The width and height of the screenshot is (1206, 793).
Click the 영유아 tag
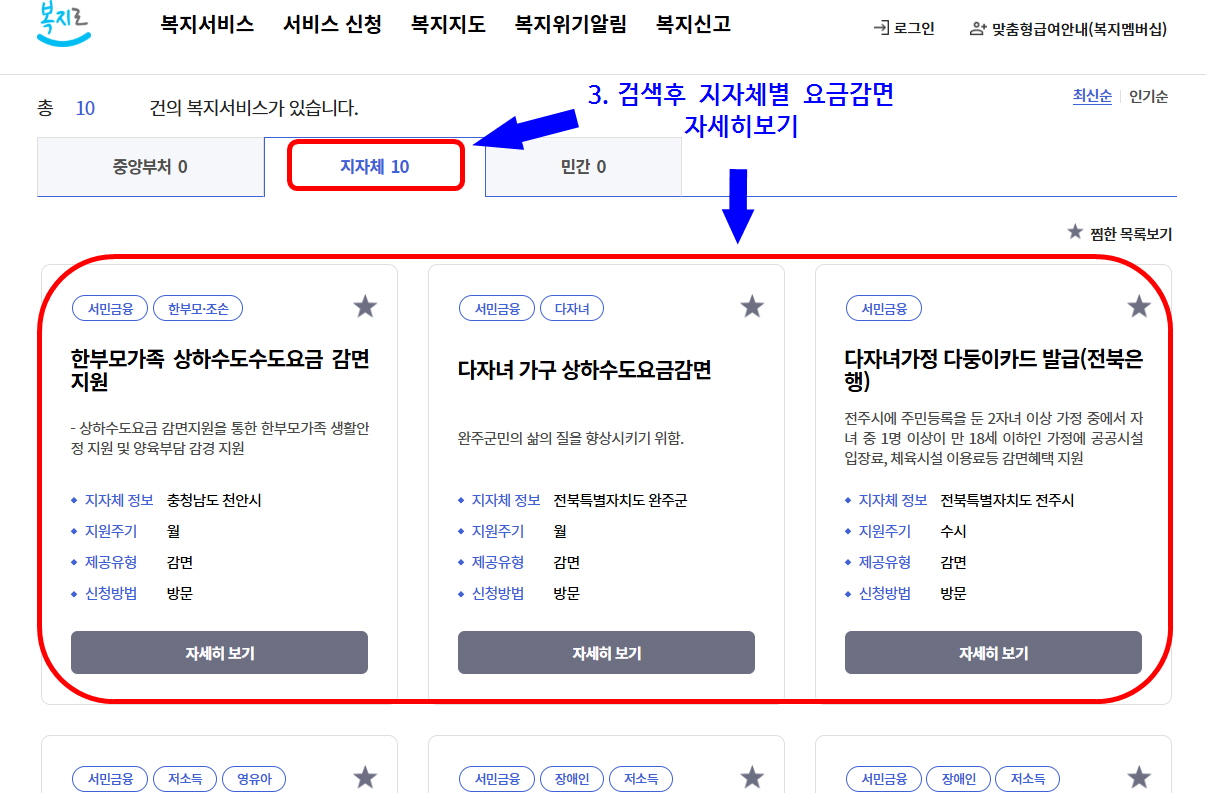point(254,779)
